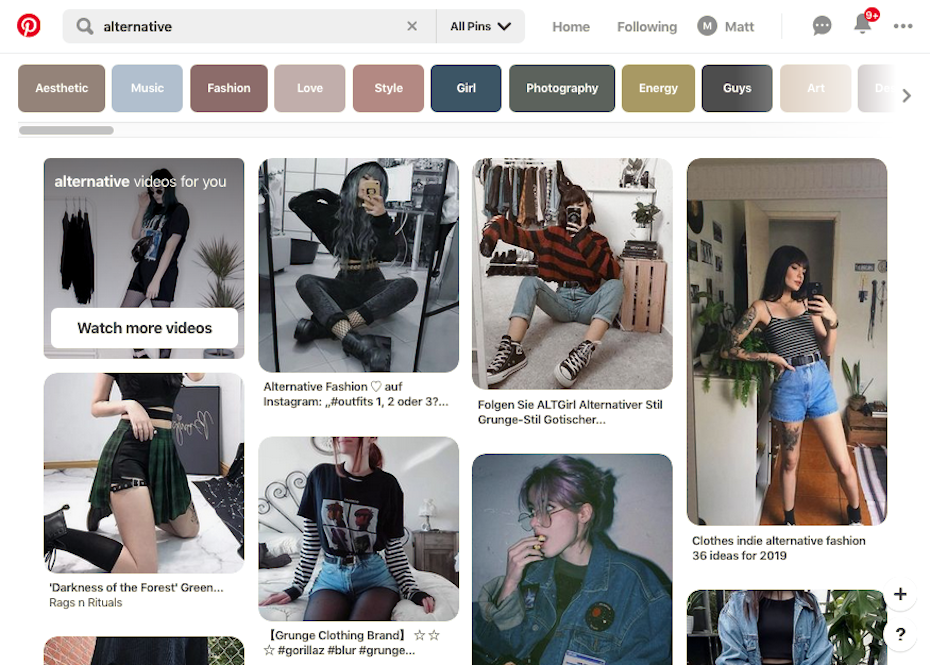Screen dimensions: 930x665
Task: Click the Pinterest logo icon
Action: [x=28, y=26]
